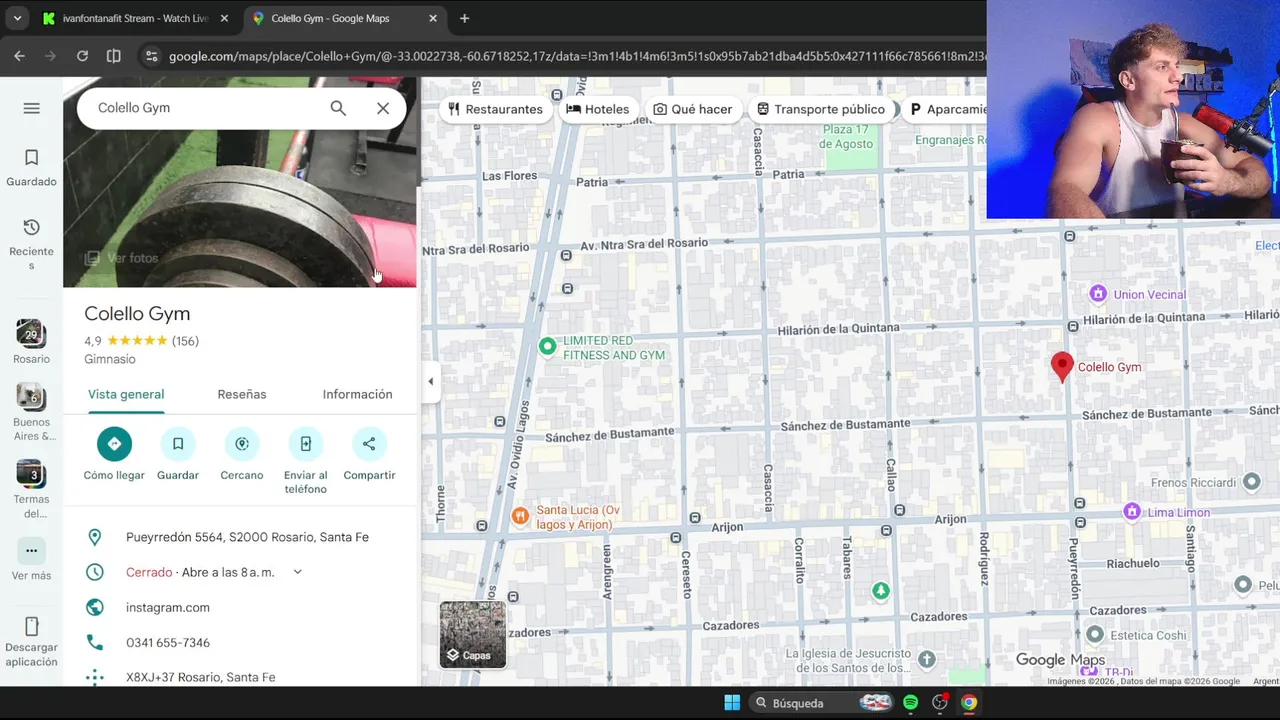Open a new browser tab

pos(464,18)
